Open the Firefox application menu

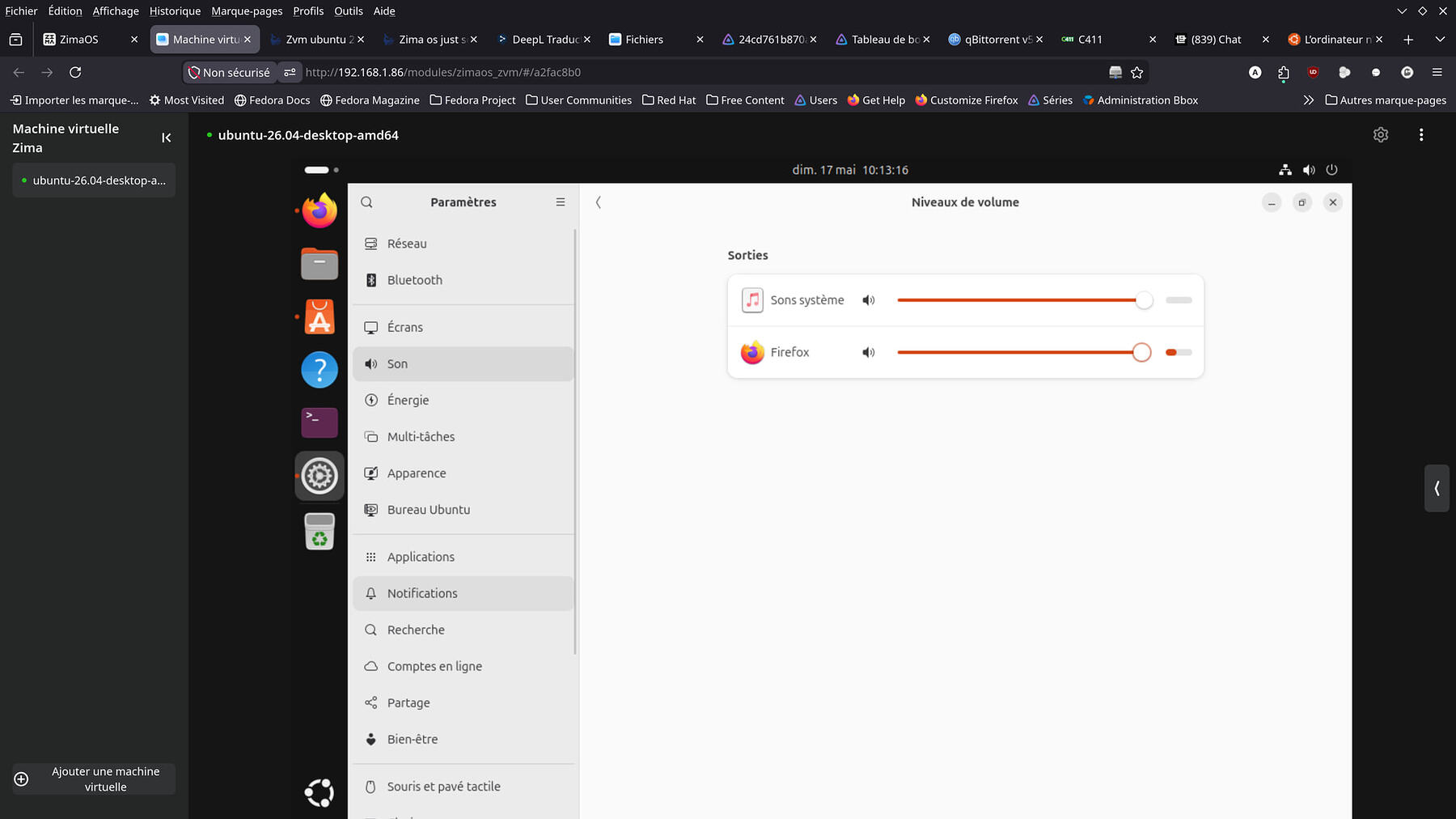1437,72
